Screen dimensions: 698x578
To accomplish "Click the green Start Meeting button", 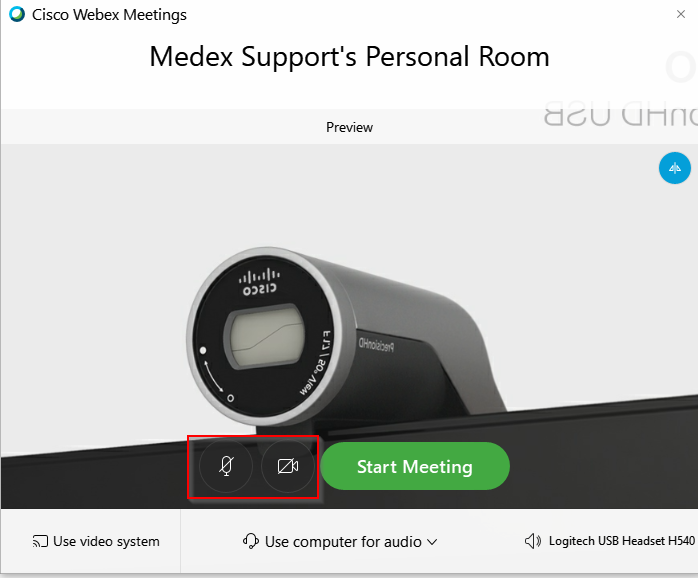I will 415,466.
